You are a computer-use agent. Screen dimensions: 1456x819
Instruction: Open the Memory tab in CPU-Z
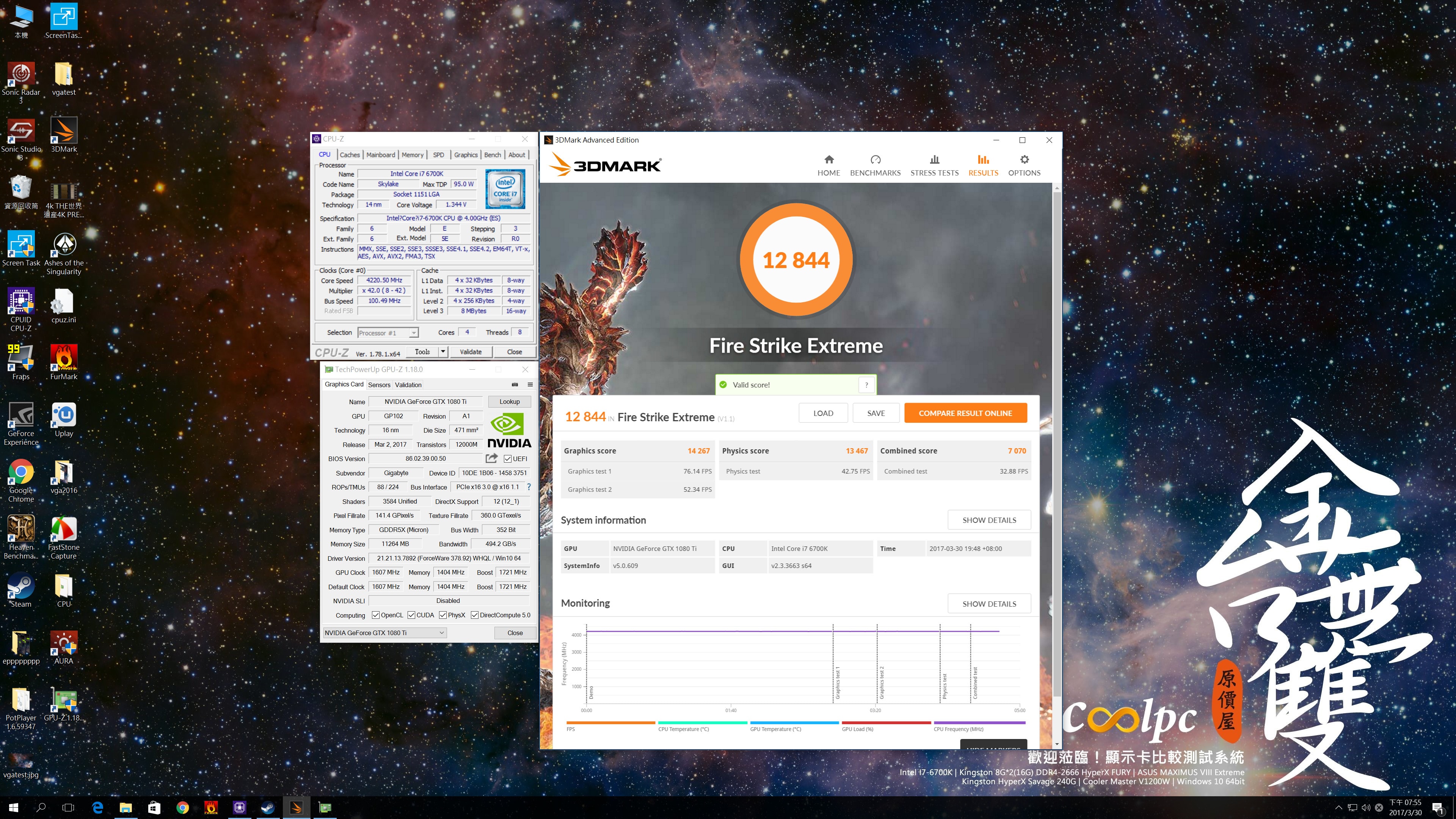point(412,155)
